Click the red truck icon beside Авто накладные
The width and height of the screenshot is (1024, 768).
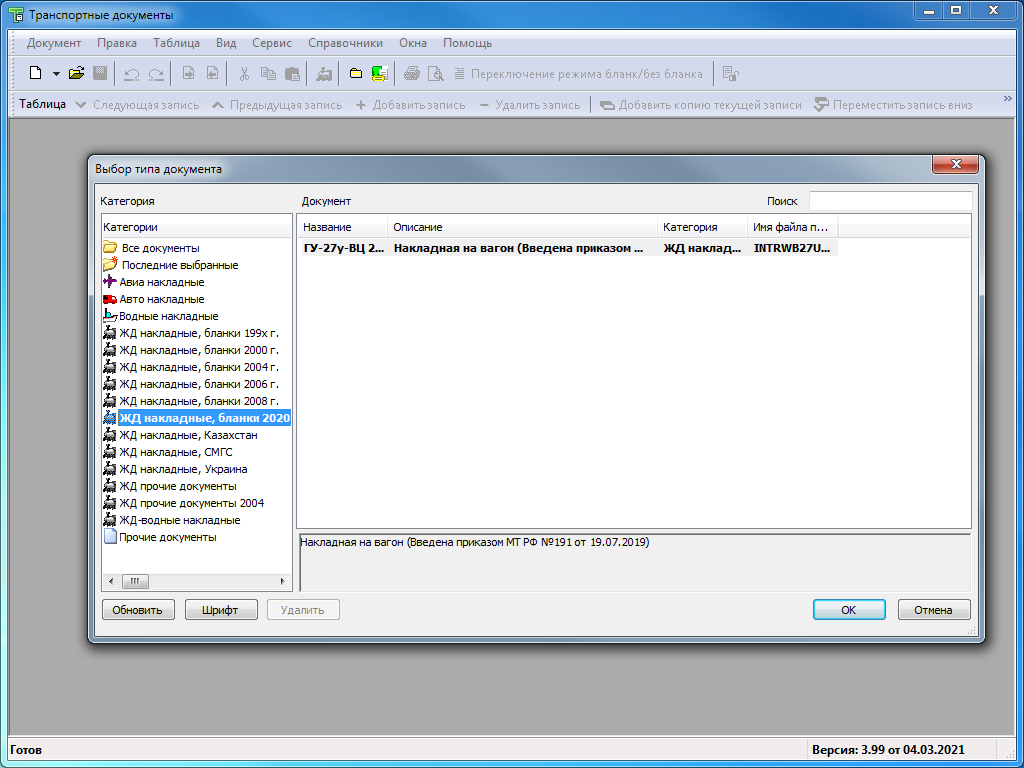point(110,299)
